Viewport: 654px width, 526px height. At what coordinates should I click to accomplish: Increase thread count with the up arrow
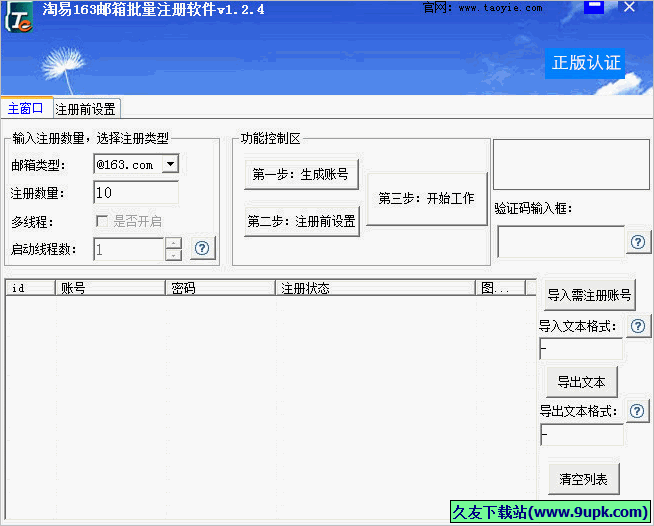click(x=174, y=243)
